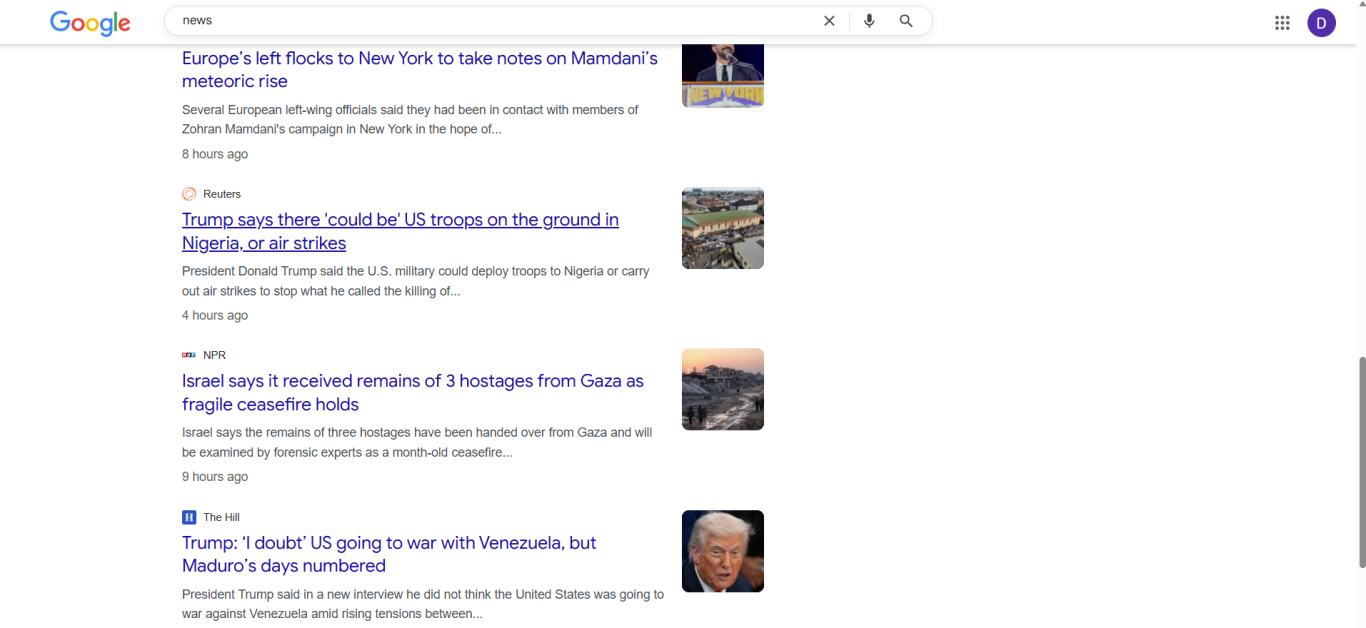Click into the search field with 'news'
The height and width of the screenshot is (628, 1366).
490,21
